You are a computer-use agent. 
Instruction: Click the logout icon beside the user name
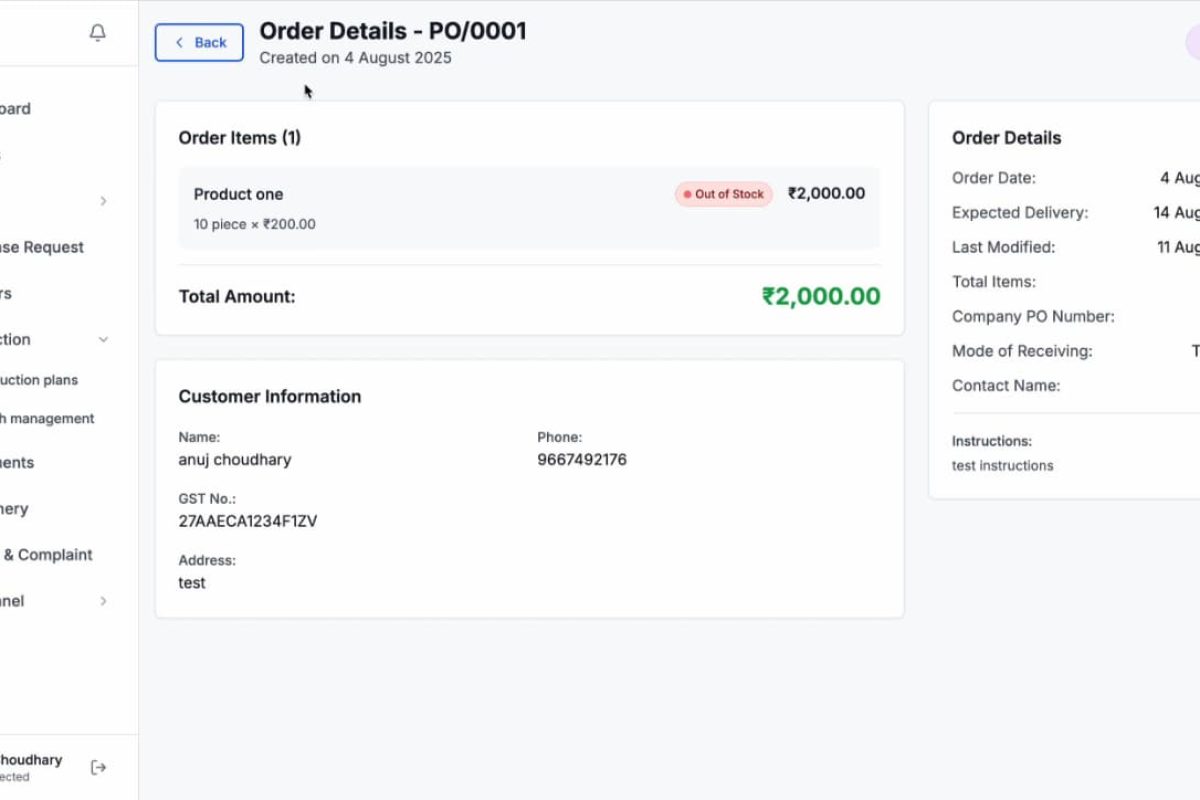[98, 767]
